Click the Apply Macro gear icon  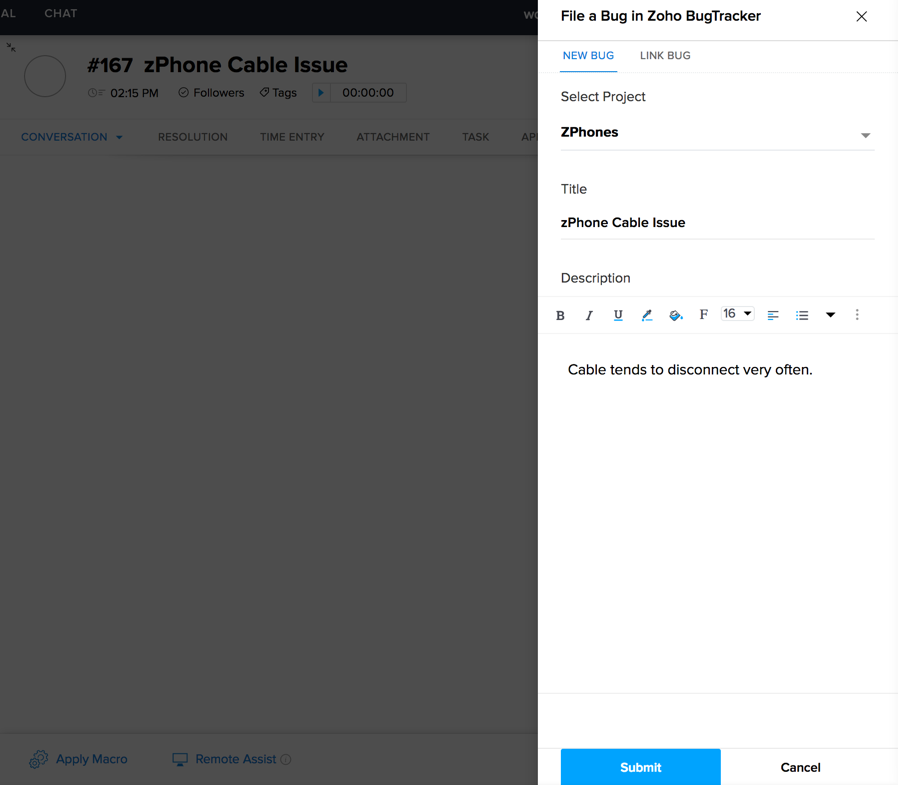(39, 759)
